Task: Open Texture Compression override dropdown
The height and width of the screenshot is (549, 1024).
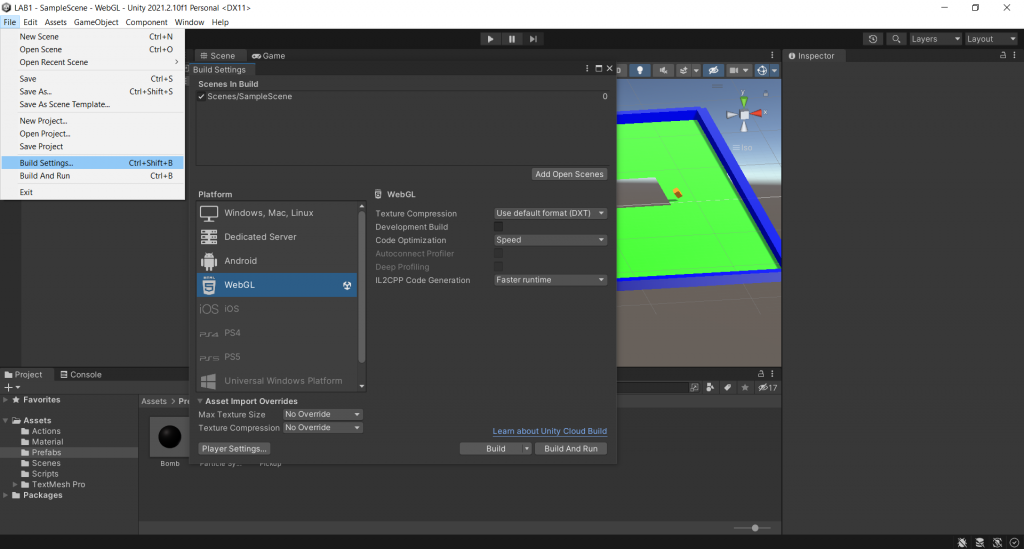Action: coord(323,428)
